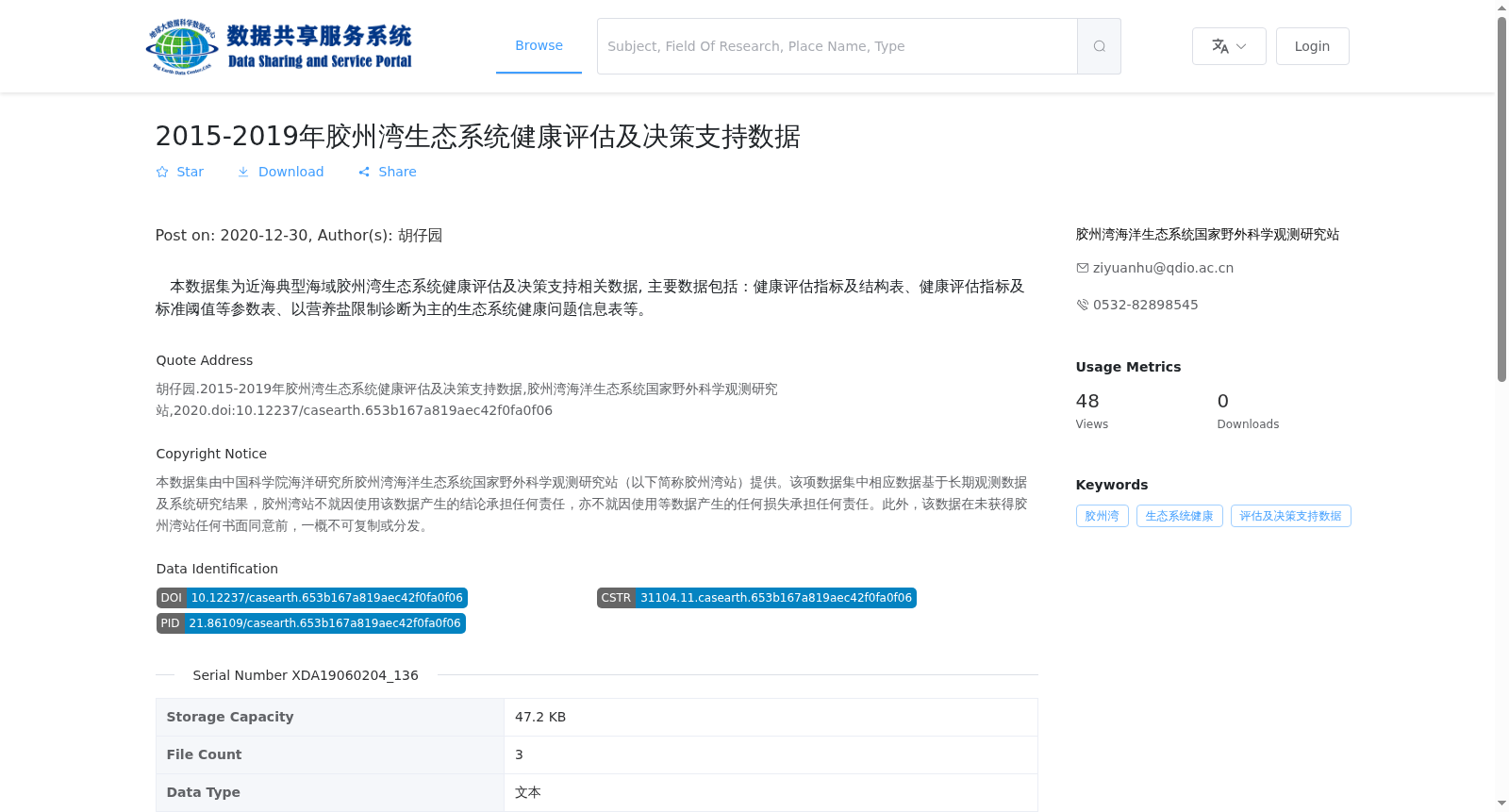1509x812 pixels.
Task: Click the Star link text
Action: tap(190, 172)
